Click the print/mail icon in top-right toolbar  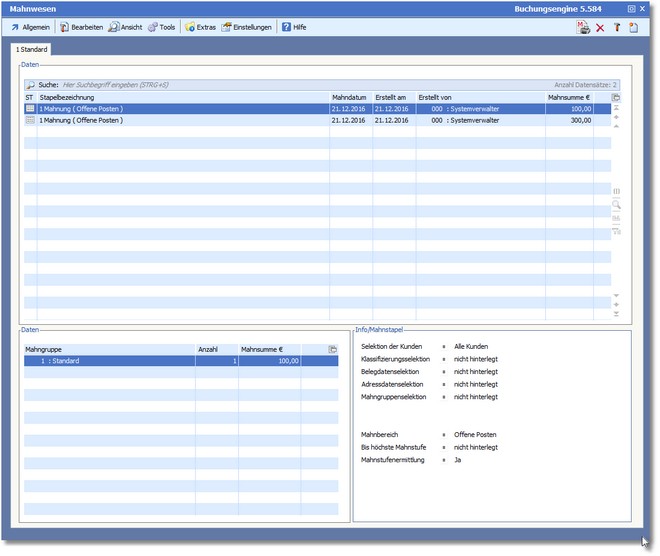pyautogui.click(x=583, y=27)
